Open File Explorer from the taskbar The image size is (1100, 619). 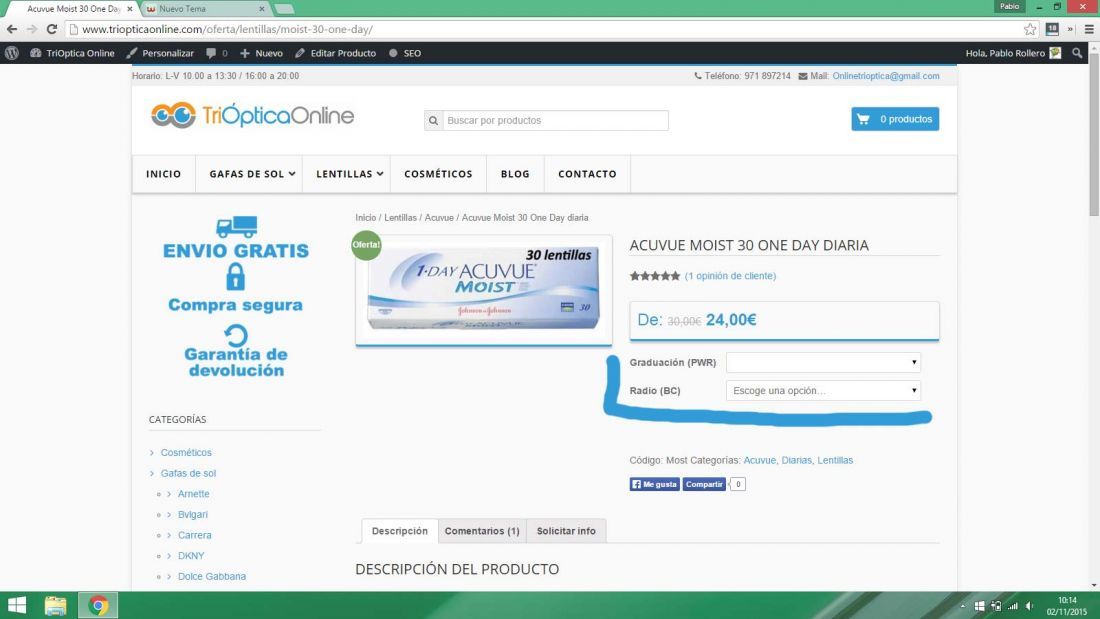(55, 605)
